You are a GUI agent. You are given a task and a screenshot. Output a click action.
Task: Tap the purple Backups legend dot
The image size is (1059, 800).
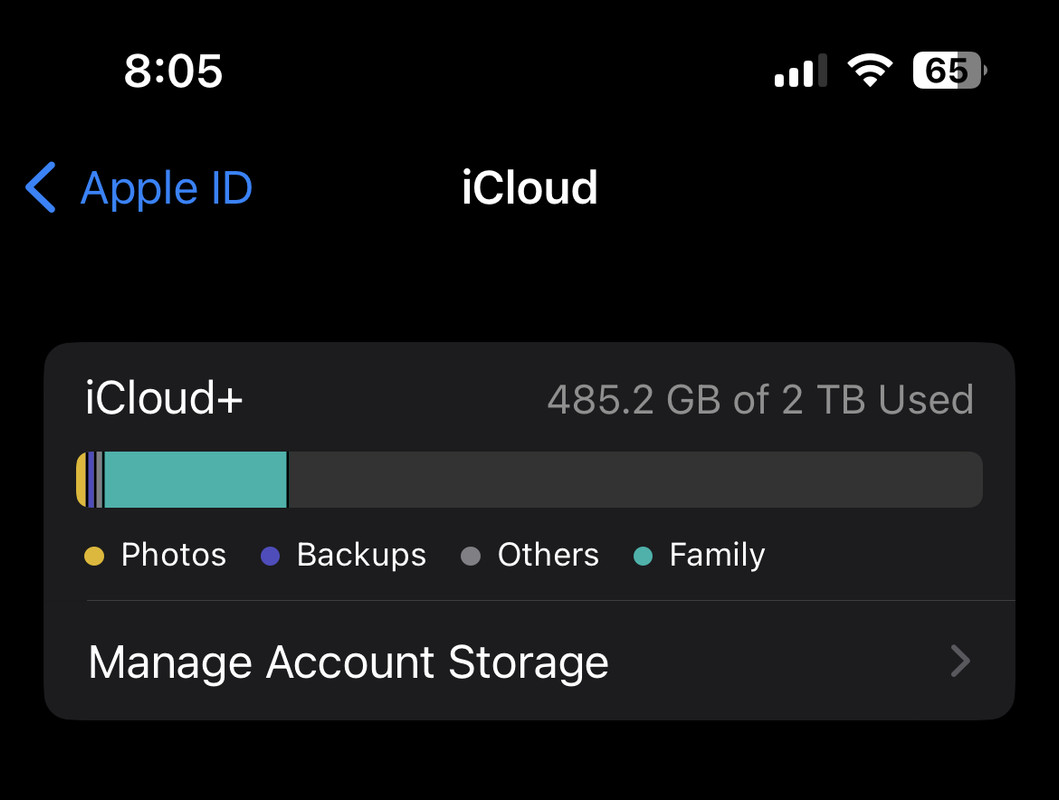coord(270,556)
